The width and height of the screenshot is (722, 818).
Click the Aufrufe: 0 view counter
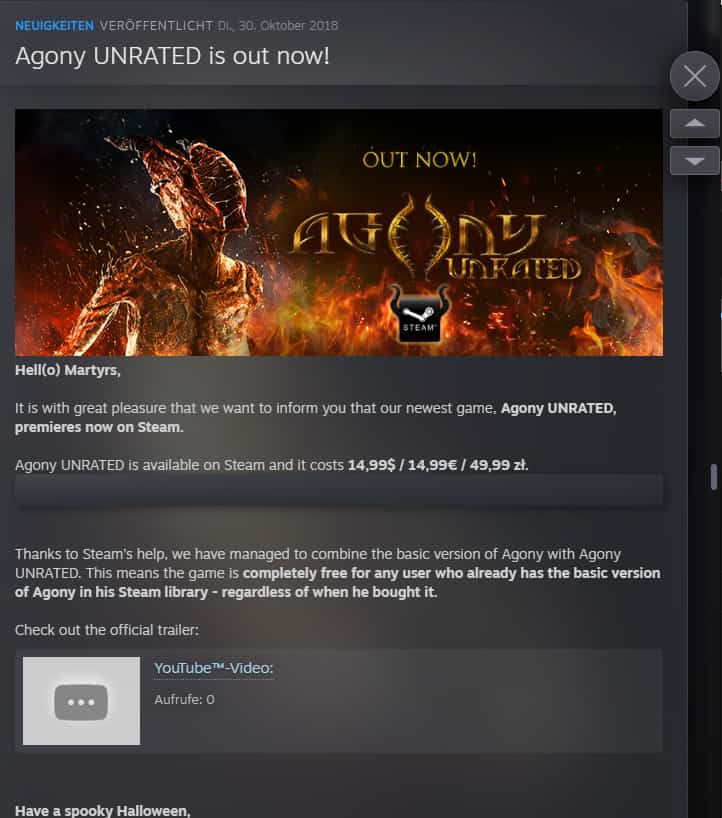[184, 699]
